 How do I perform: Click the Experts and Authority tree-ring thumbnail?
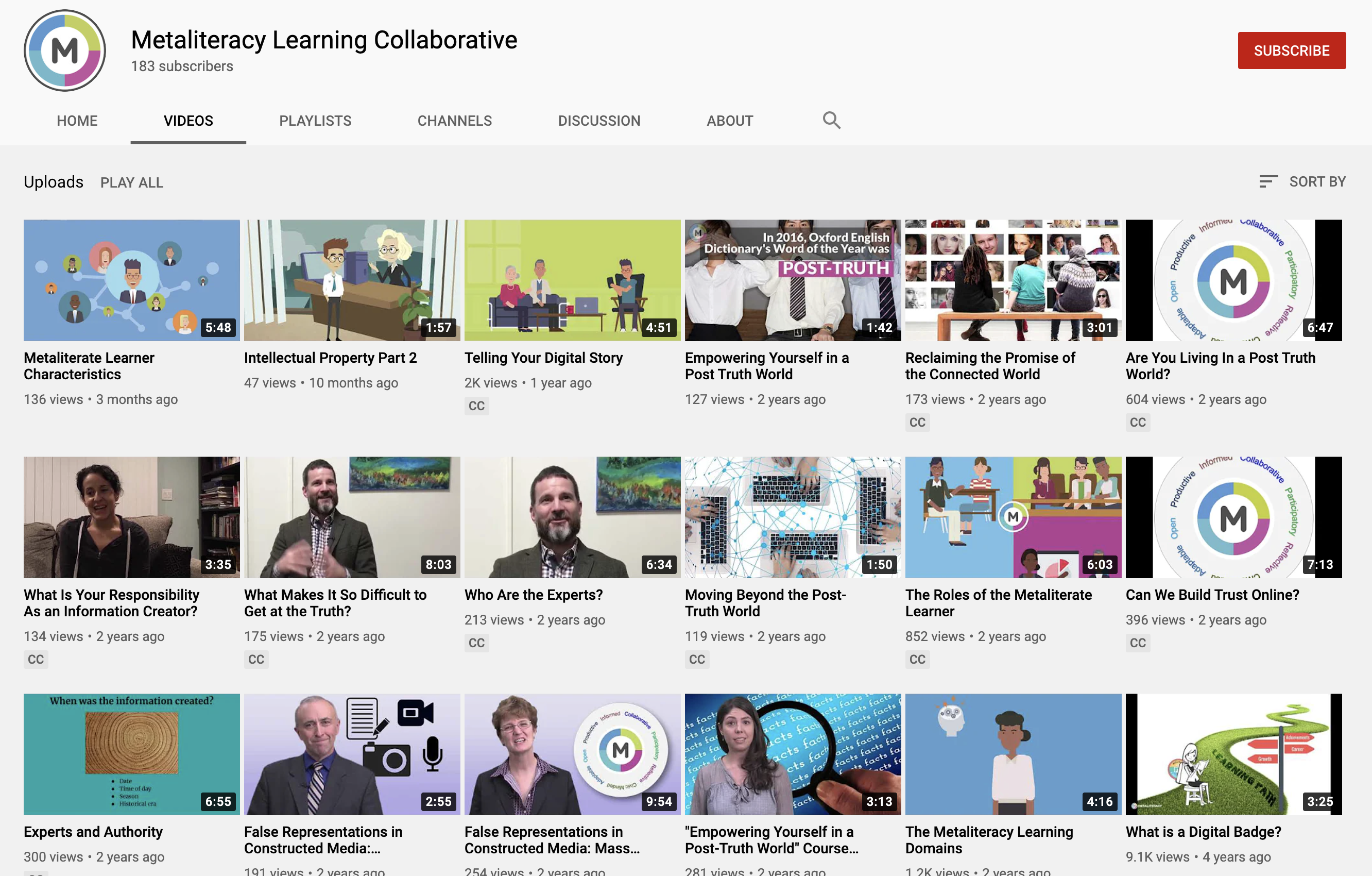click(x=132, y=753)
